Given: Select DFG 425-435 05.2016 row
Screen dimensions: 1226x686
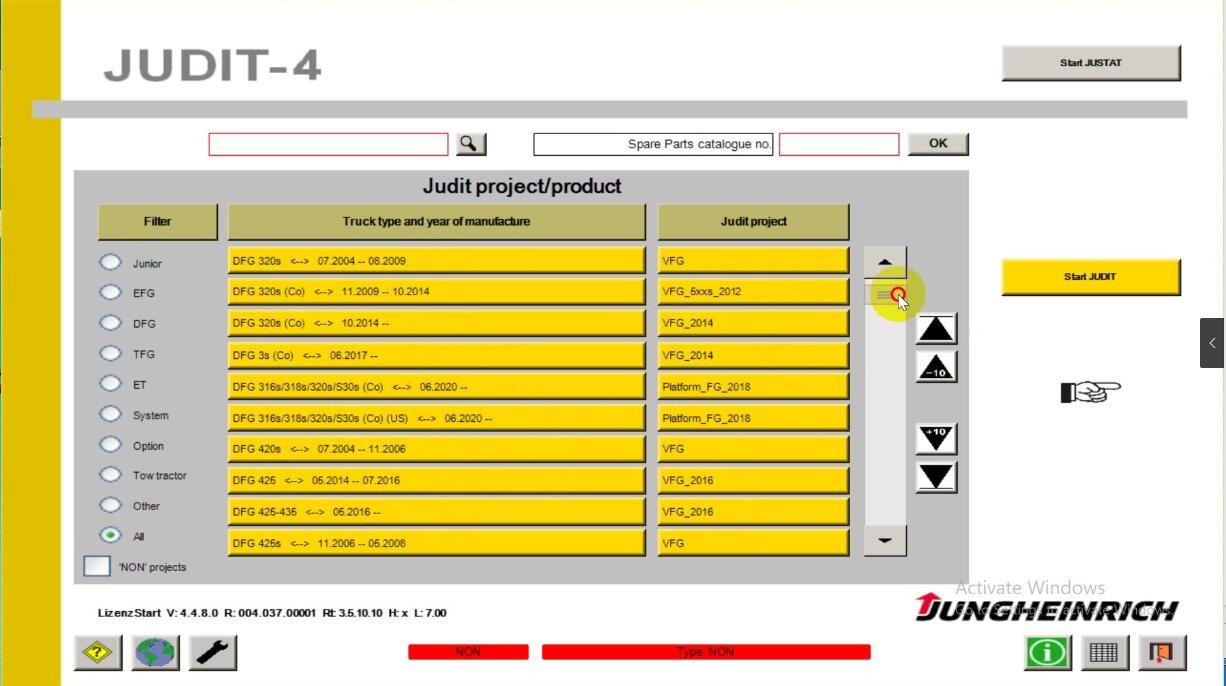Looking at the screenshot, I should pos(437,512).
